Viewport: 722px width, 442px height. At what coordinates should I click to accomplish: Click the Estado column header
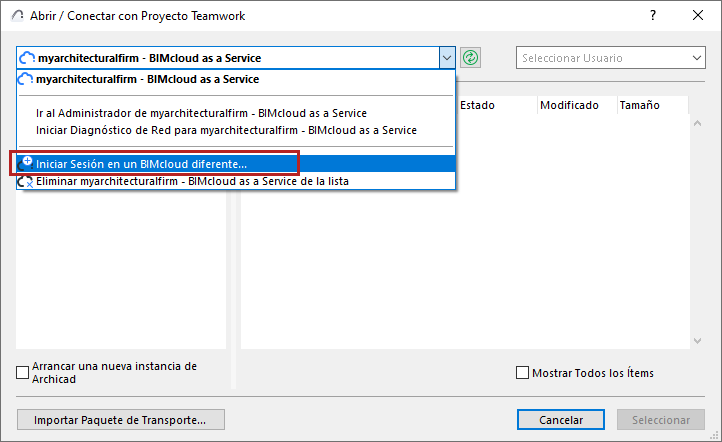click(477, 105)
